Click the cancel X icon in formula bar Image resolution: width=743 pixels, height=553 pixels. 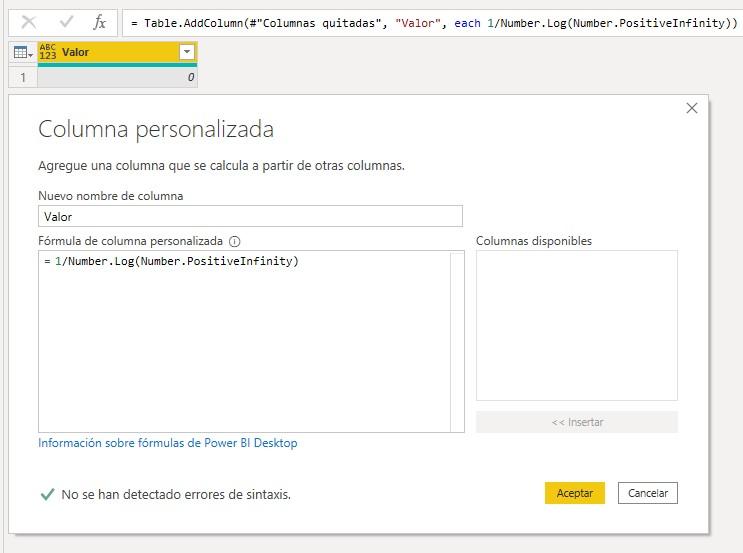click(x=29, y=21)
